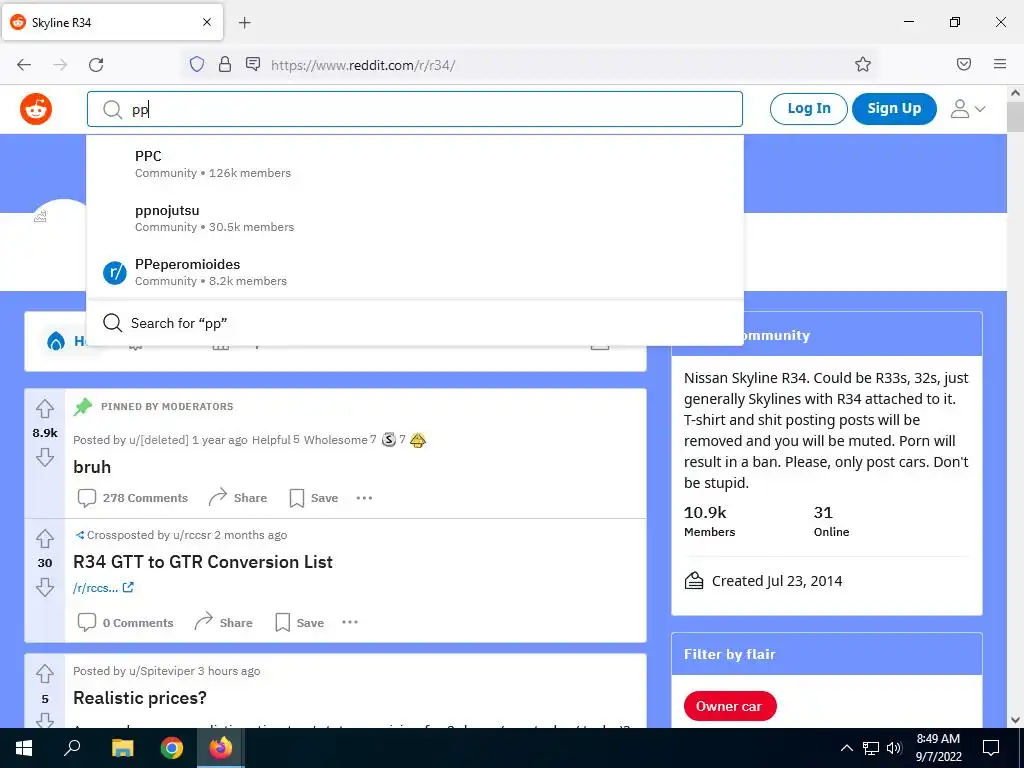Click the Reddit logo icon
The image size is (1024, 768).
pos(36,109)
